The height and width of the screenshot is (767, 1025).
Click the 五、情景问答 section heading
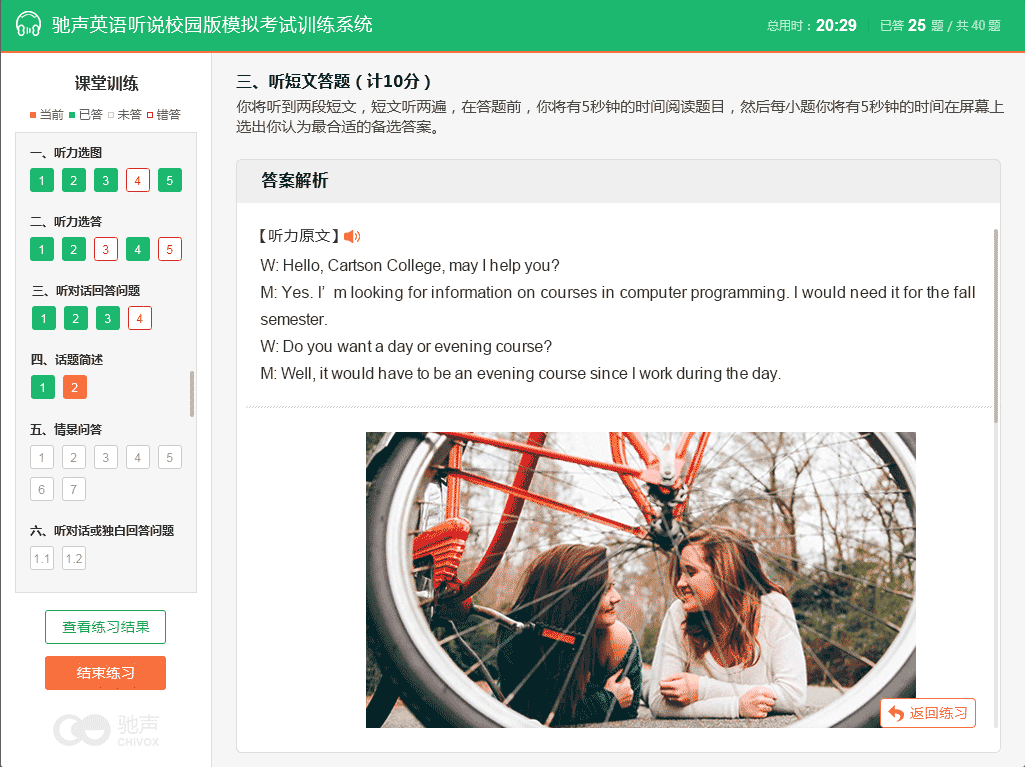66,430
